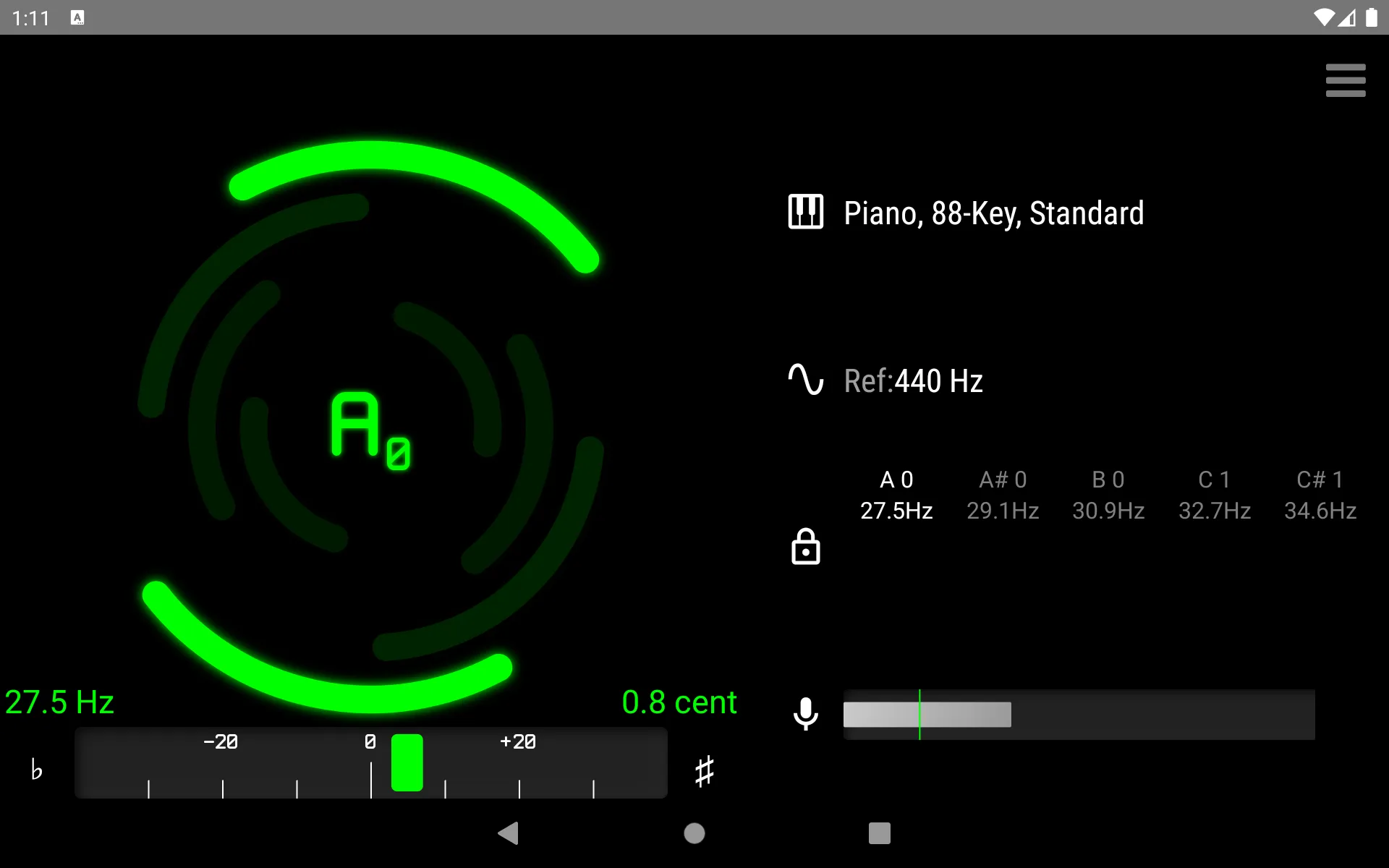This screenshot has width=1389, height=868.
Task: Tap the green cent deviation indicator
Action: pos(407,763)
